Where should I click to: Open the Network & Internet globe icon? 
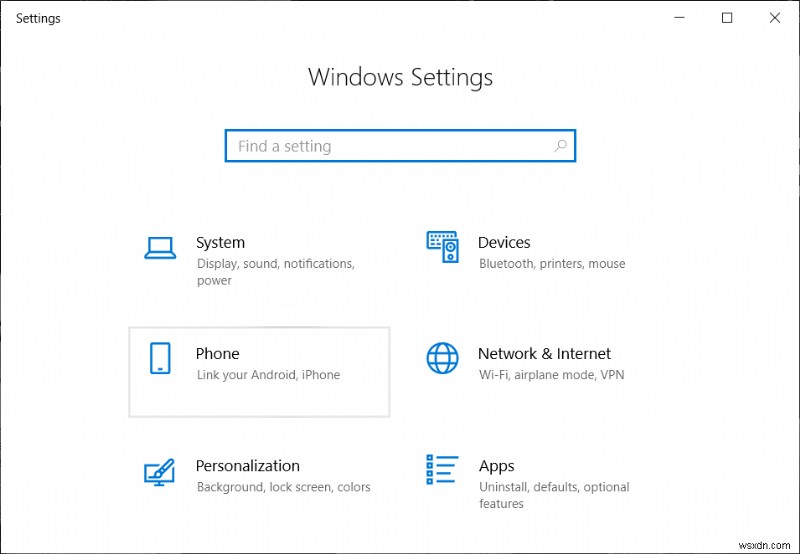tap(442, 358)
